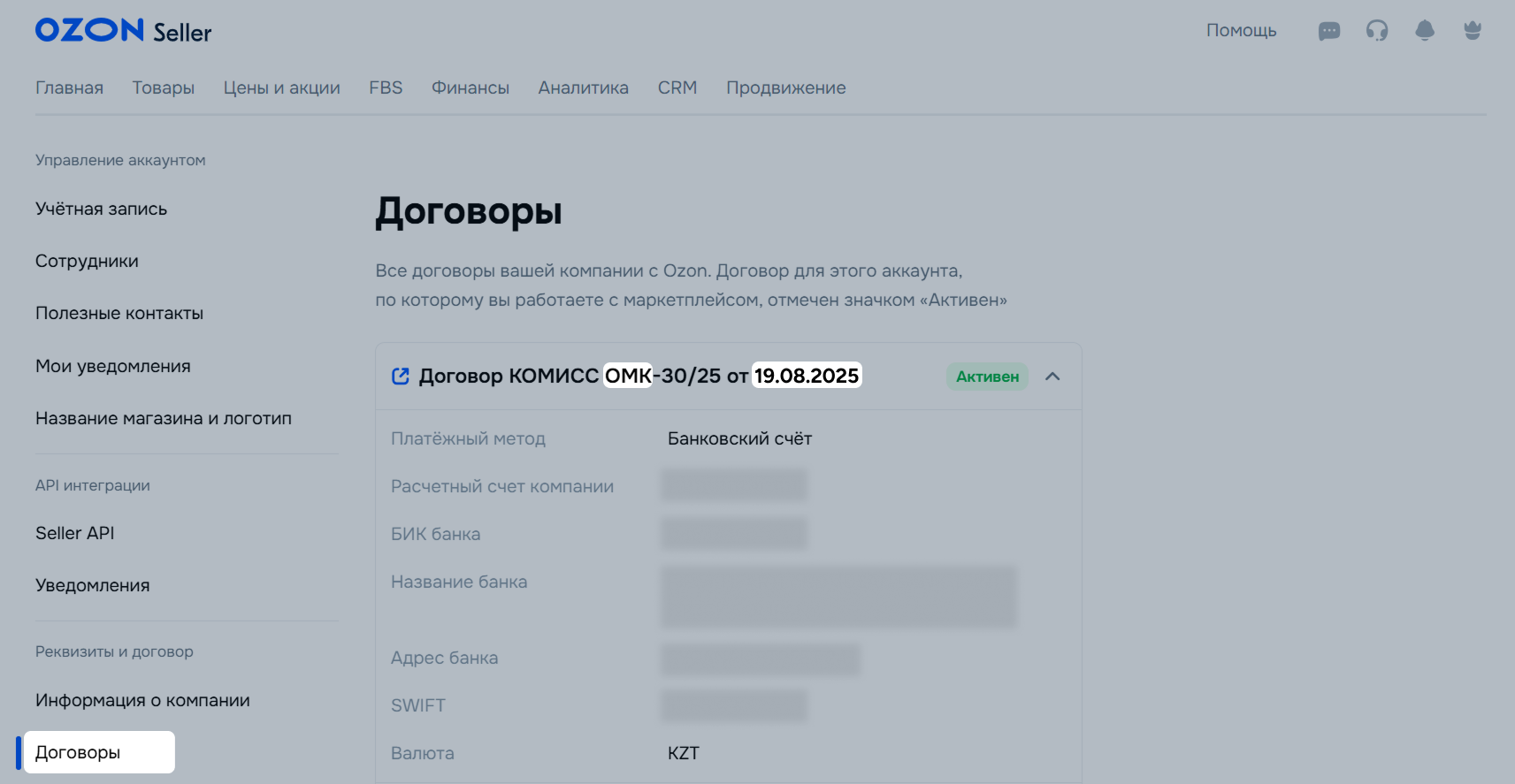Open the account profile avatar icon

pos(1473,31)
